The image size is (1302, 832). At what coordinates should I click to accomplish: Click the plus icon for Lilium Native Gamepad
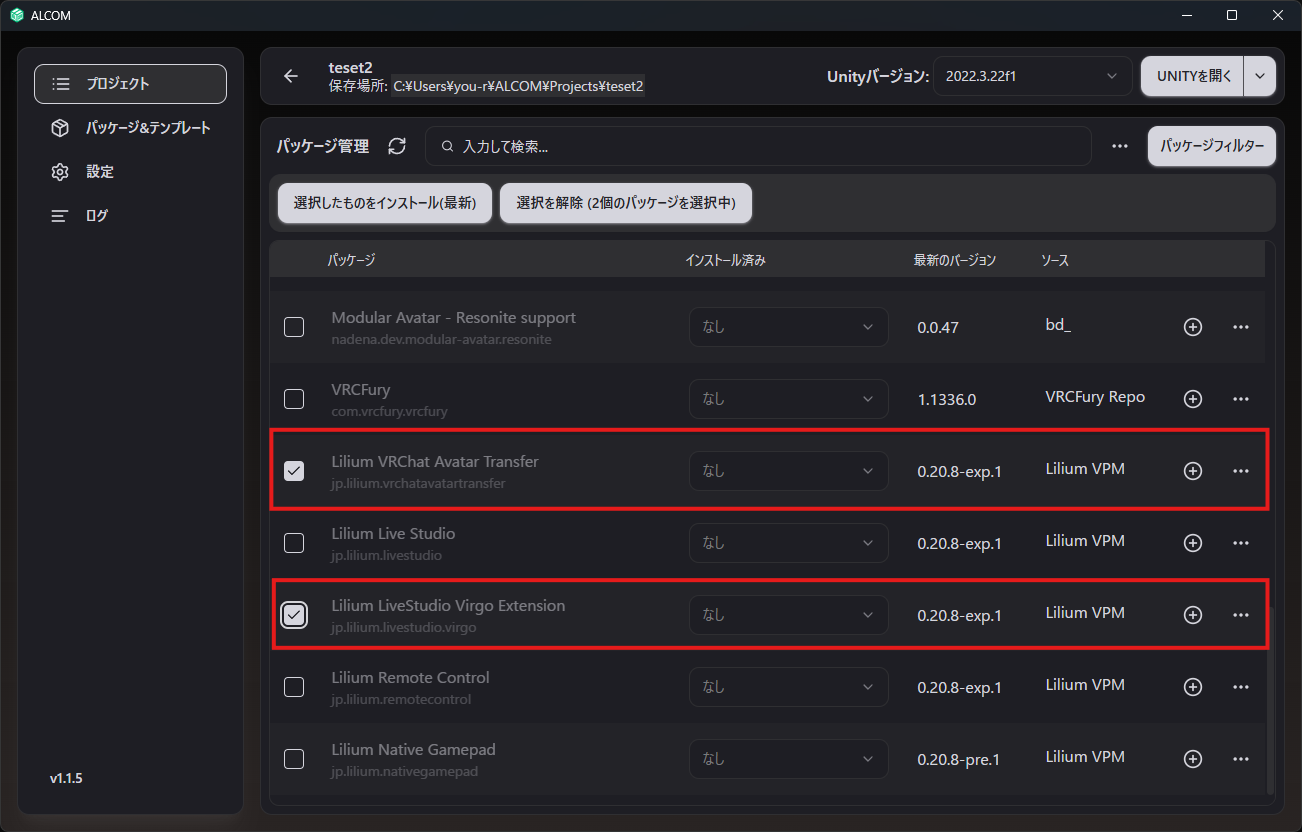(1193, 759)
